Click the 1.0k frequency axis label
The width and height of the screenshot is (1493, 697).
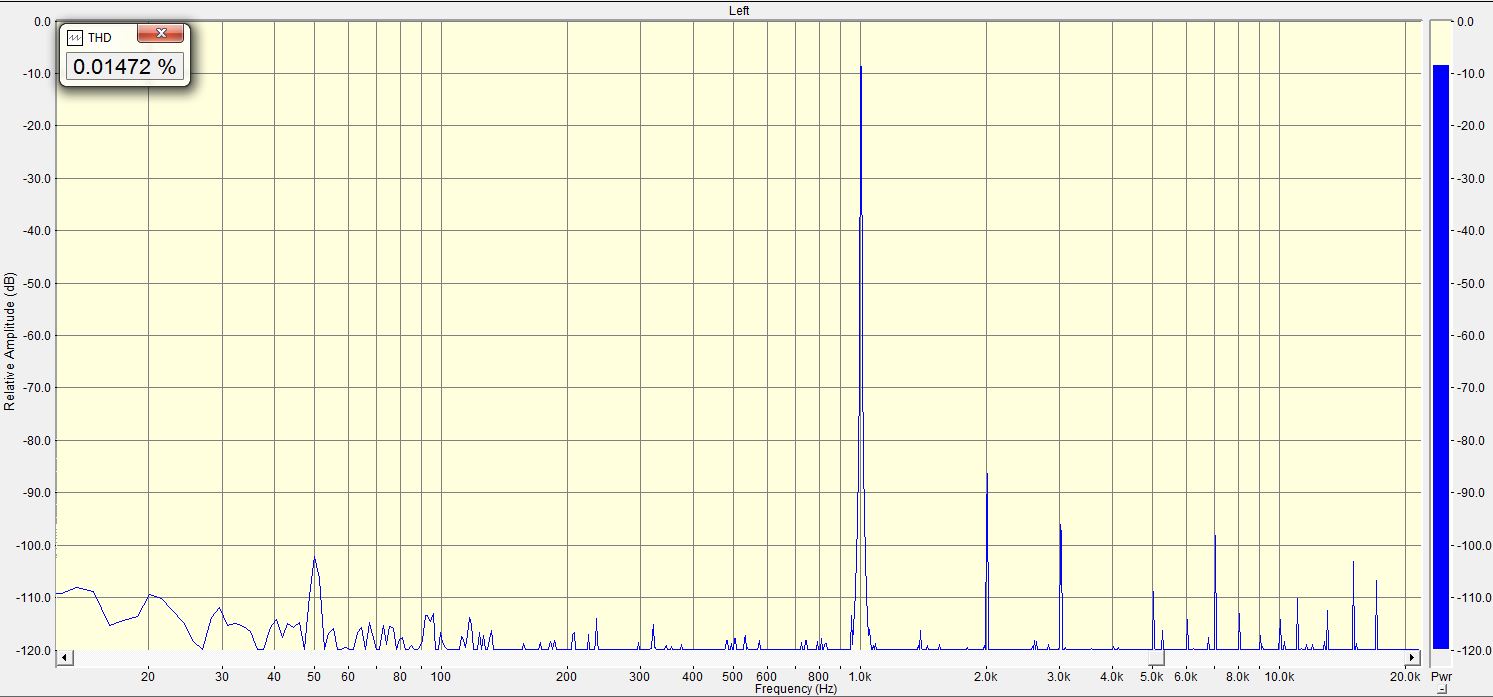tap(860, 677)
